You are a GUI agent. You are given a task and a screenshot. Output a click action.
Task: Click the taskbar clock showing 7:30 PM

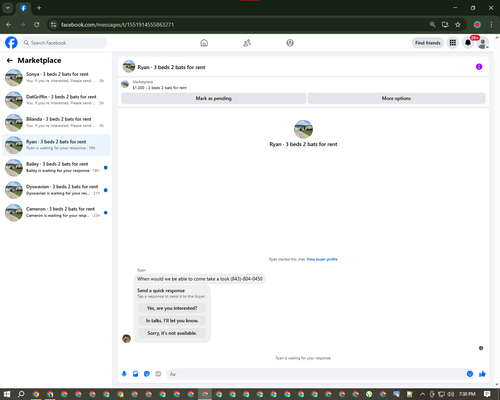[x=467, y=394]
